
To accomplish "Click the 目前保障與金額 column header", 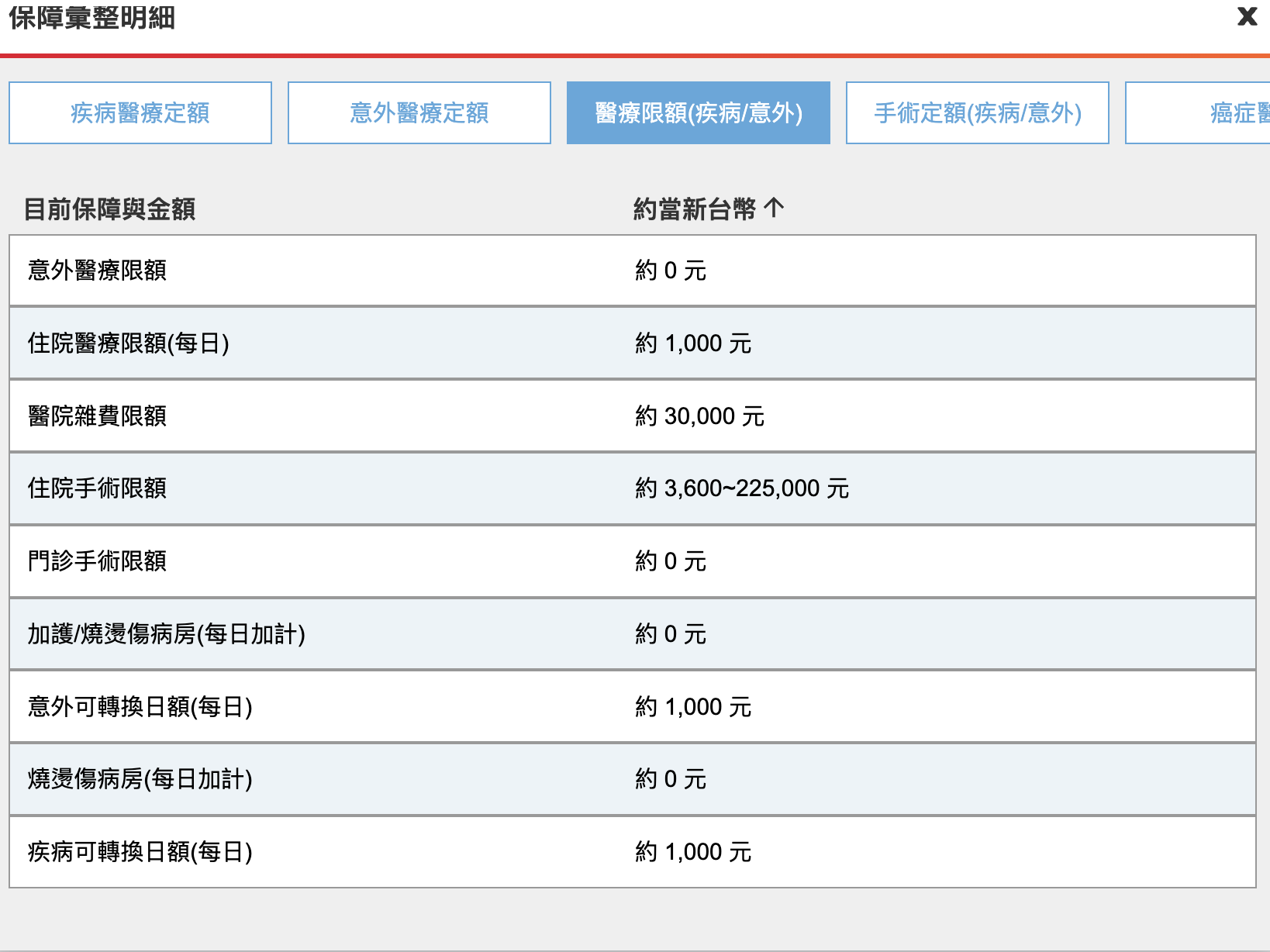I will coord(109,209).
